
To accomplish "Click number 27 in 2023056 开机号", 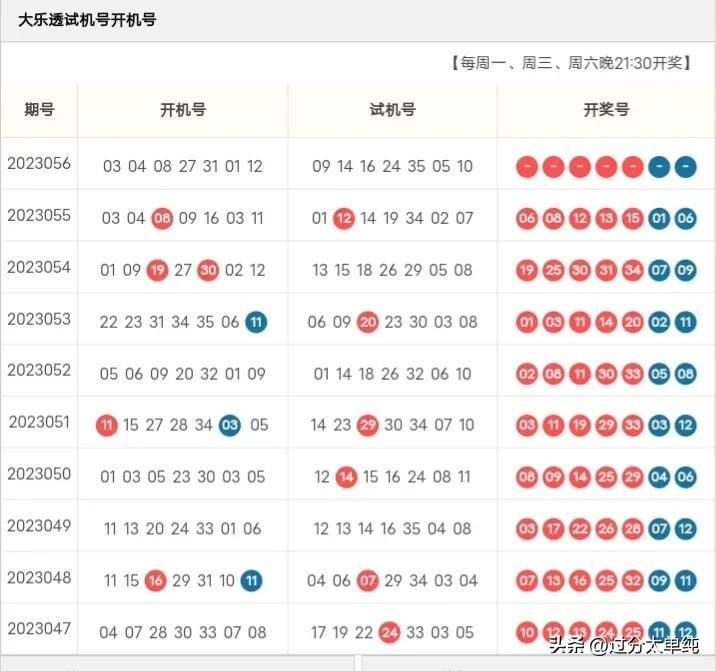I will [x=187, y=166].
